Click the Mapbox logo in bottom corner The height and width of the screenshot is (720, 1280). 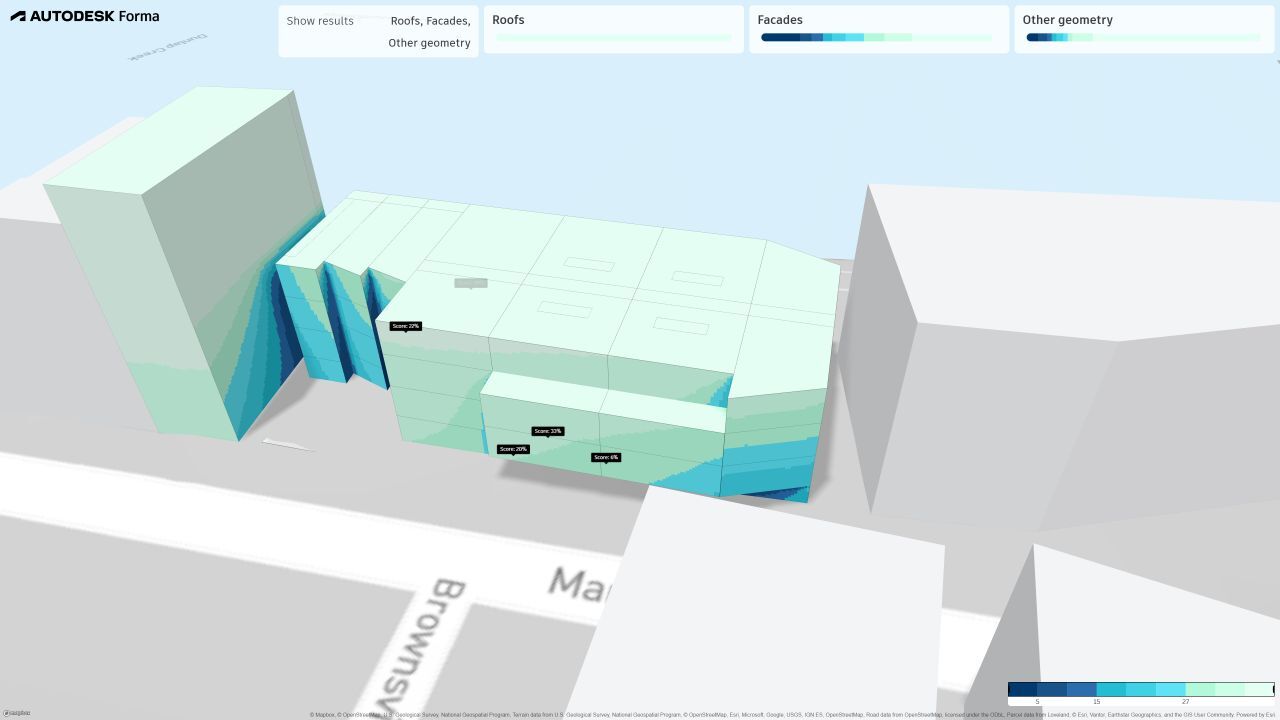tap(16, 713)
